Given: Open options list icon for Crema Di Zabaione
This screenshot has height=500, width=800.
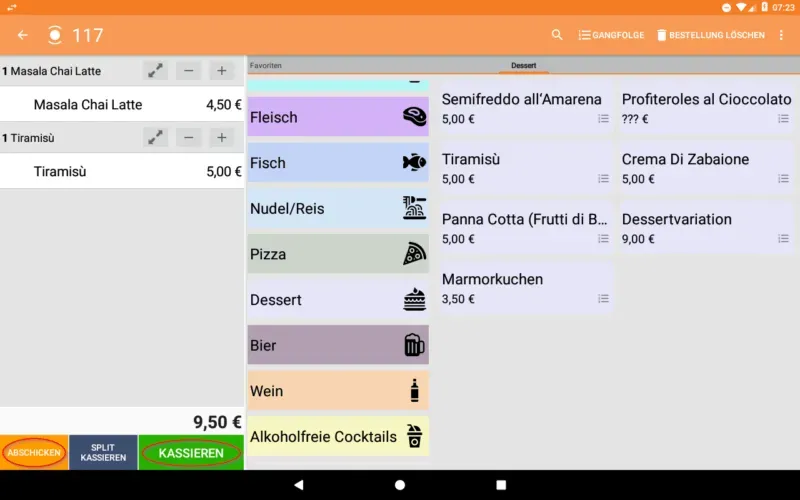Looking at the screenshot, I should [x=783, y=179].
